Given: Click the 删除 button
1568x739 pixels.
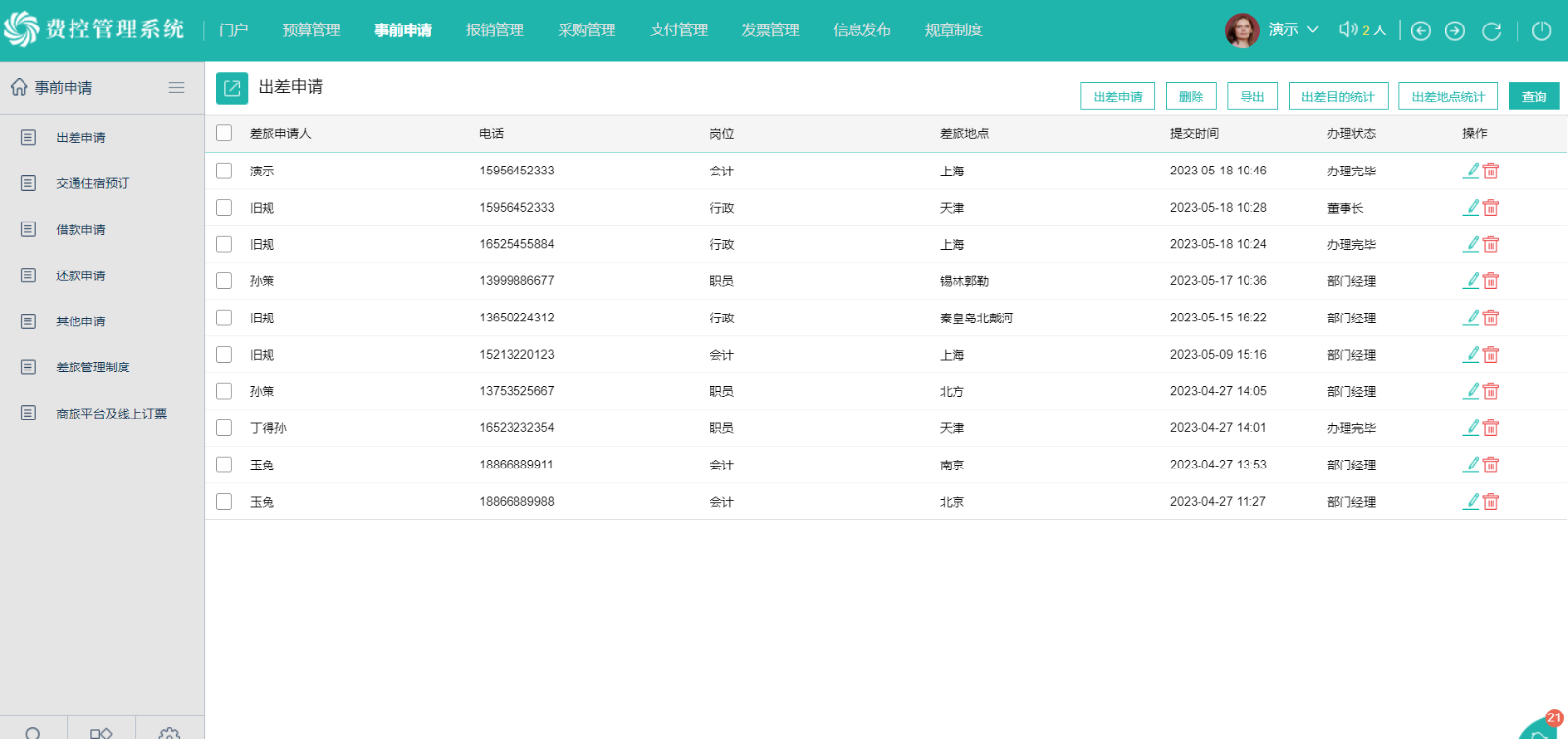Looking at the screenshot, I should click(x=1191, y=96).
